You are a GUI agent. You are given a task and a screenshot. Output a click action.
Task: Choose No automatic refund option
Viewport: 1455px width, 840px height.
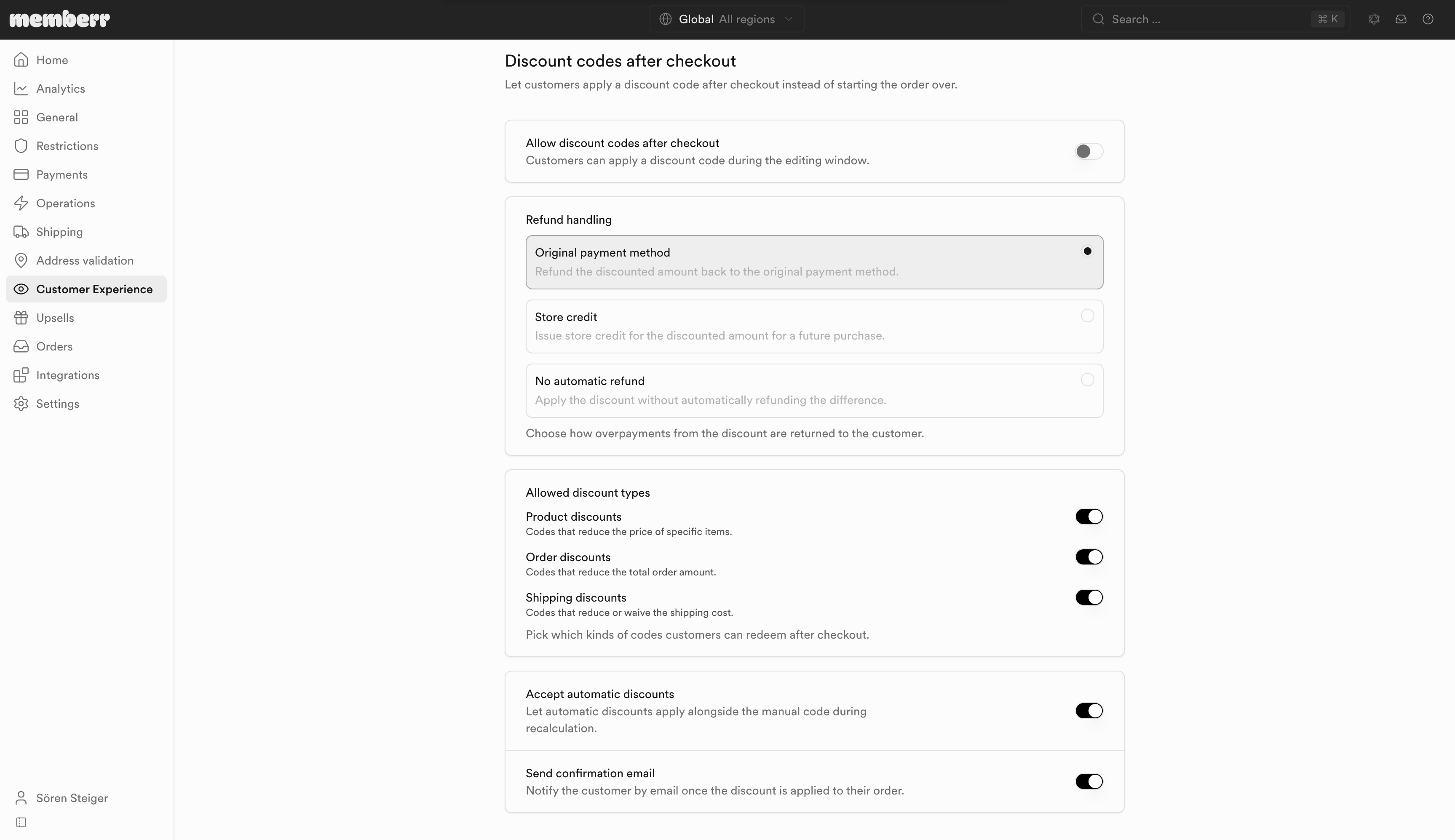click(814, 391)
